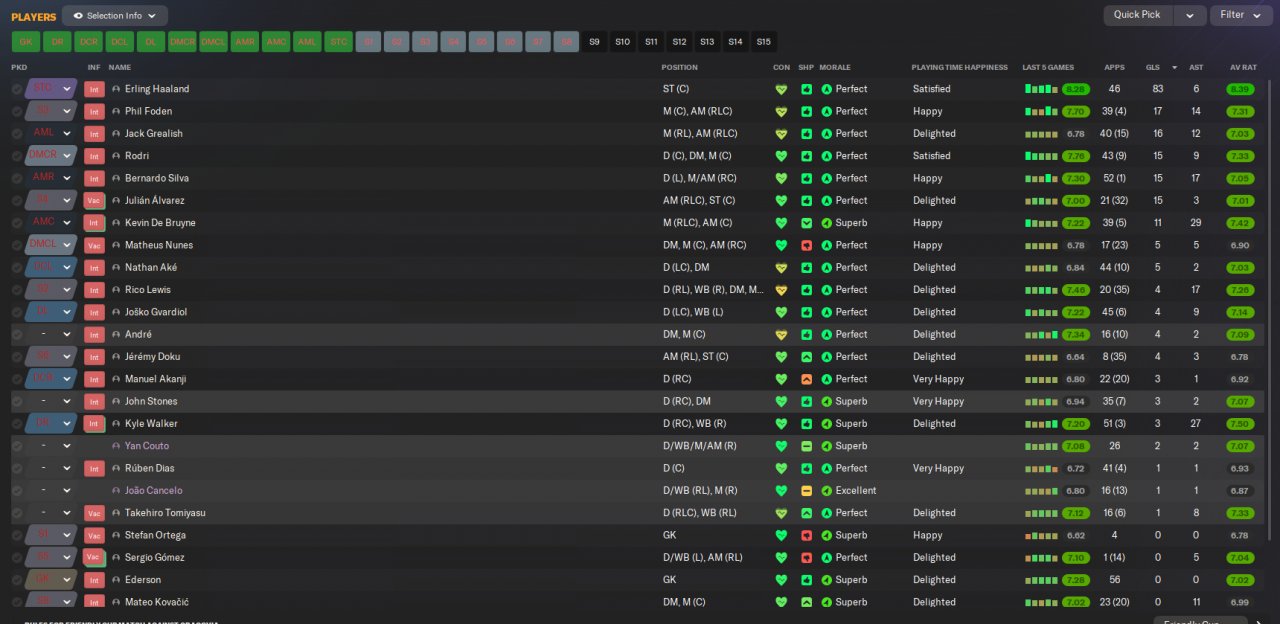Click Phil Foden's morale icon
Viewport: 1280px width, 624px height.
point(827,111)
